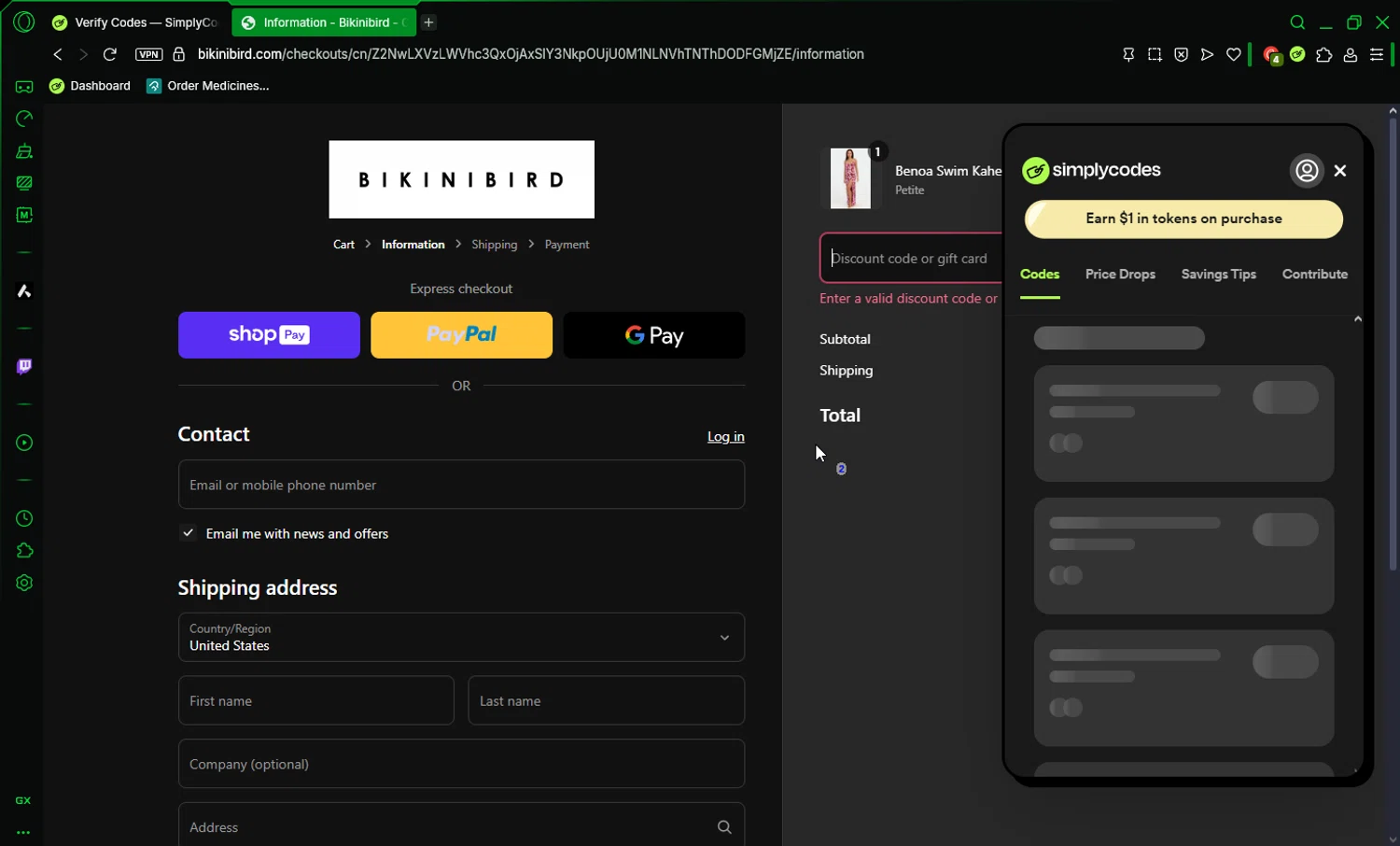Click the Log in link
Screen dimensions: 1400x846
(725, 437)
